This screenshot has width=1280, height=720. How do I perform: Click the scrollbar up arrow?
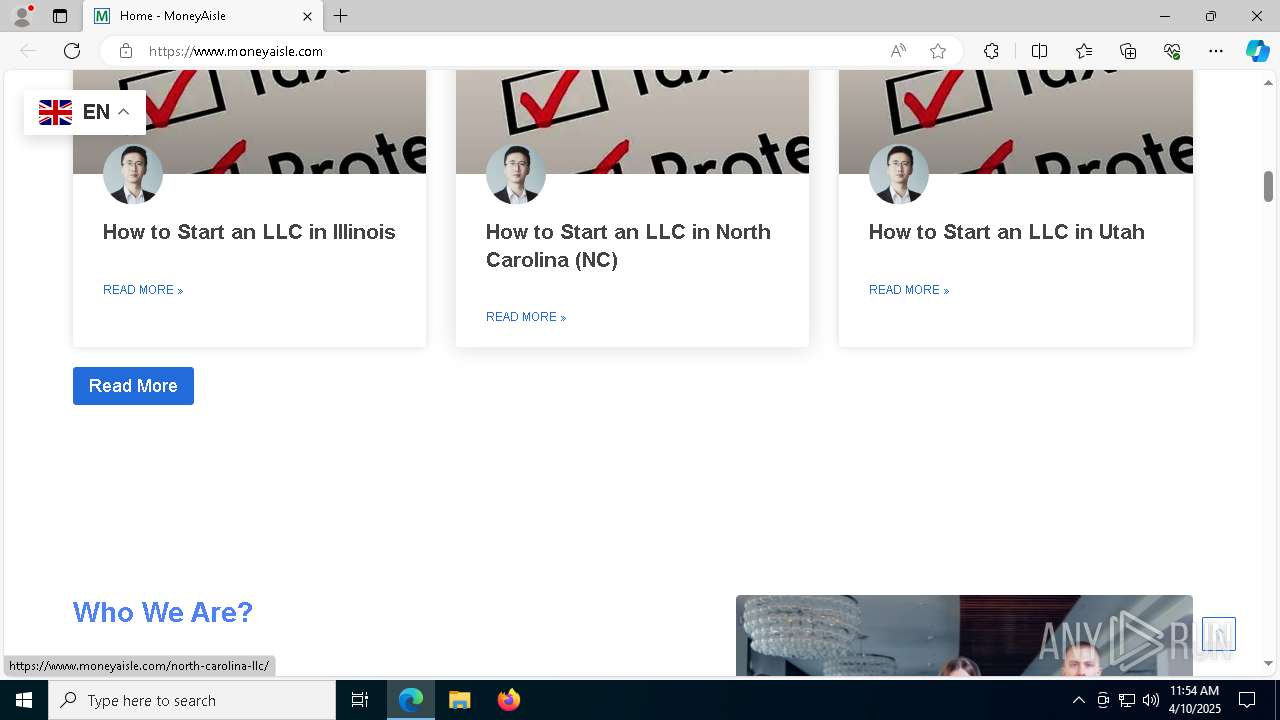pos(1268,82)
